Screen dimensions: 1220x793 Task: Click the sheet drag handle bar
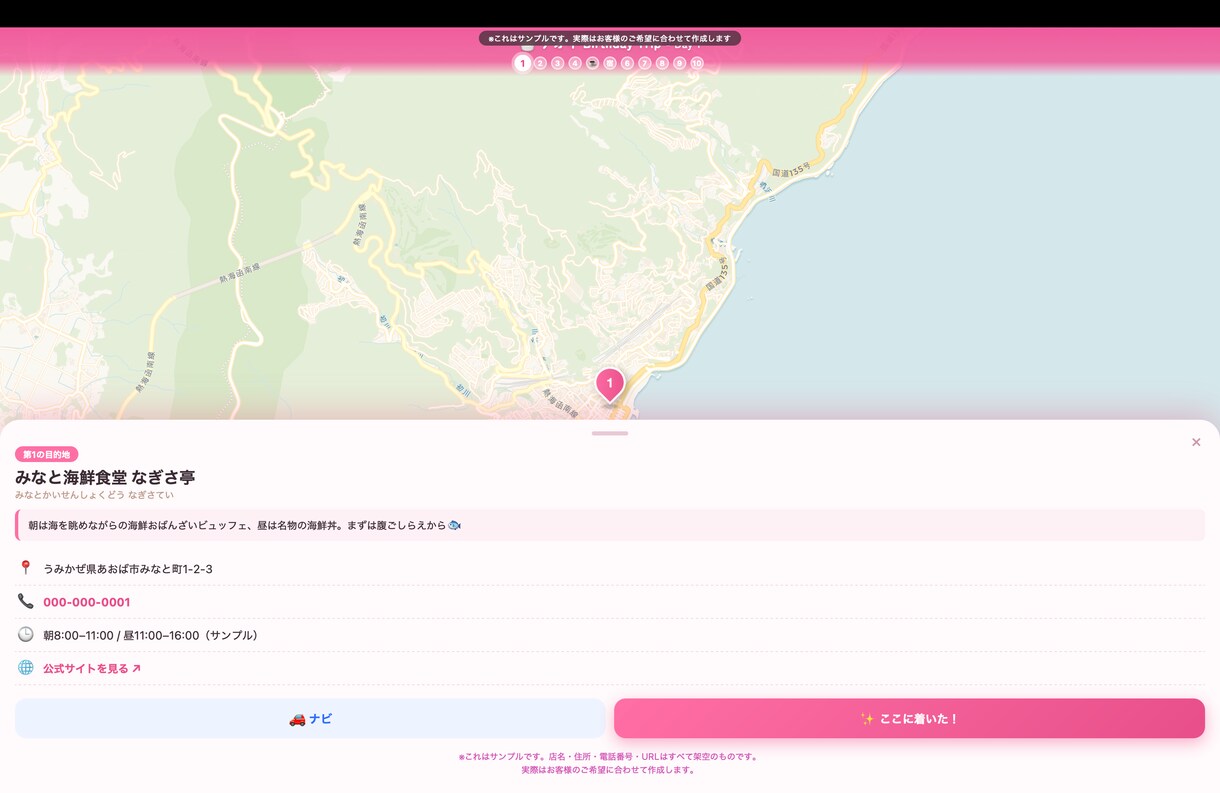(x=610, y=433)
